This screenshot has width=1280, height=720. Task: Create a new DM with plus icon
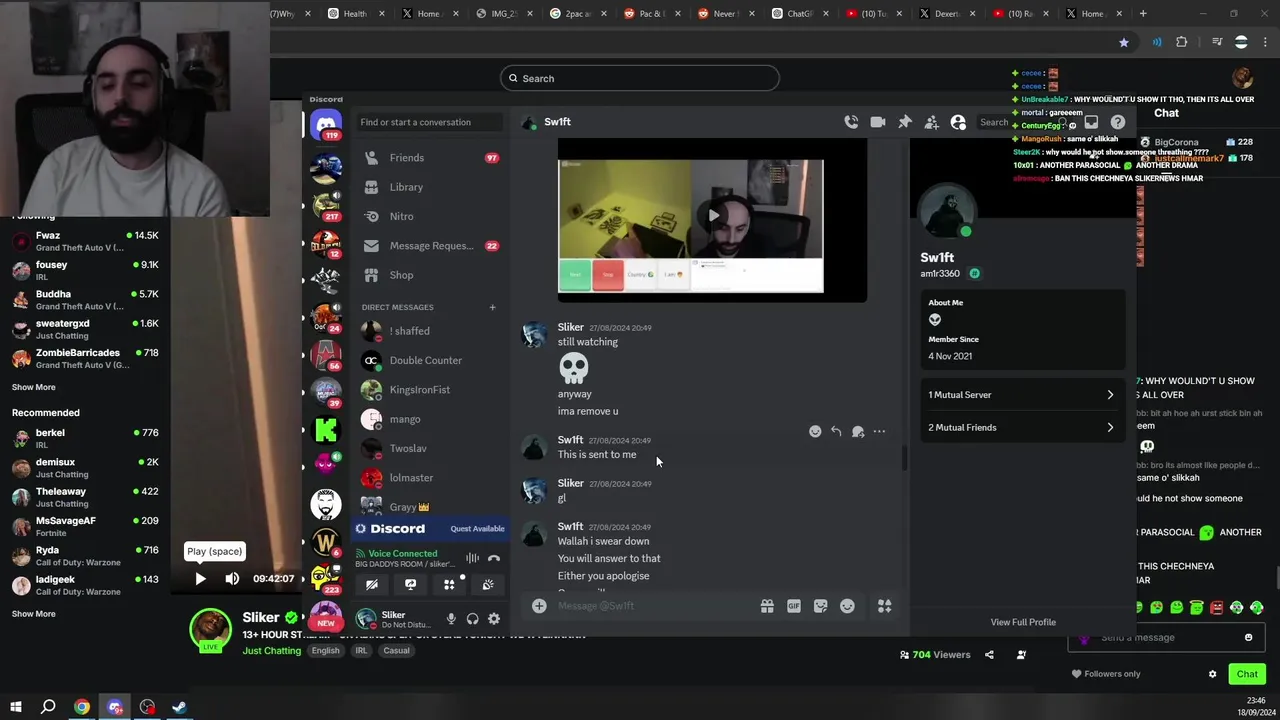[492, 307]
